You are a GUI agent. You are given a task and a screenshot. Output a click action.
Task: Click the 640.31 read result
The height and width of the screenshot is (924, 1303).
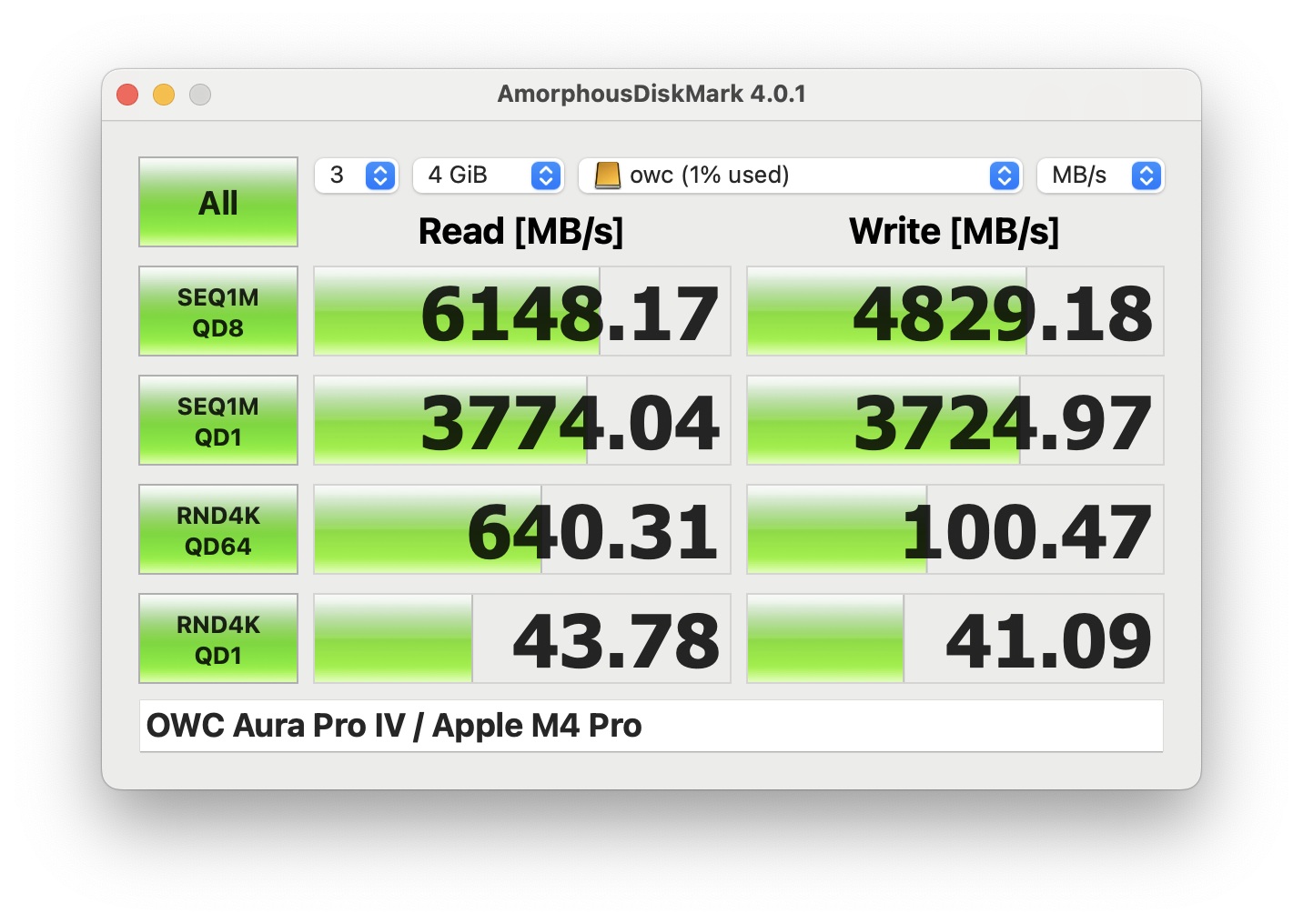[522, 529]
